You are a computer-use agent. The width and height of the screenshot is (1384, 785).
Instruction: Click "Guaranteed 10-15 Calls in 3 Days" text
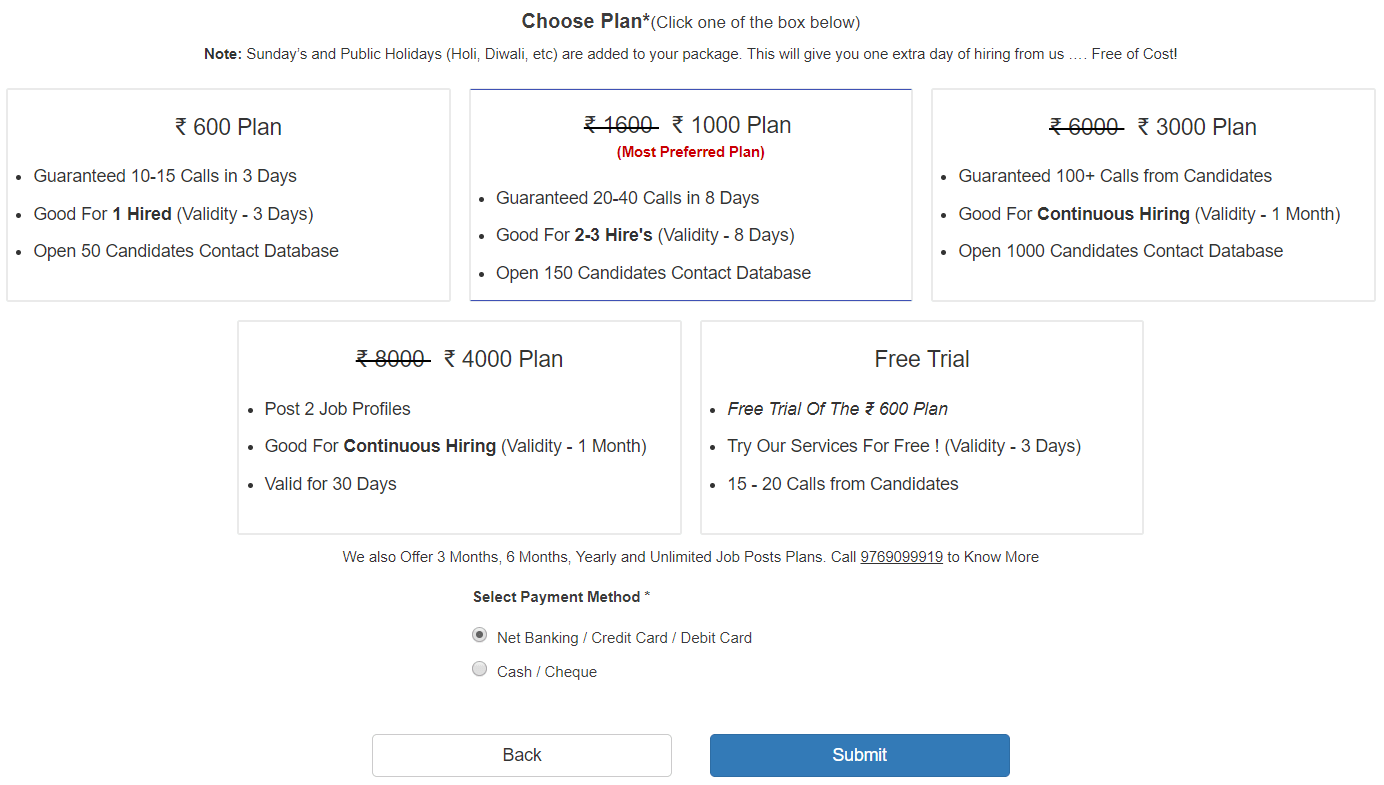point(165,176)
